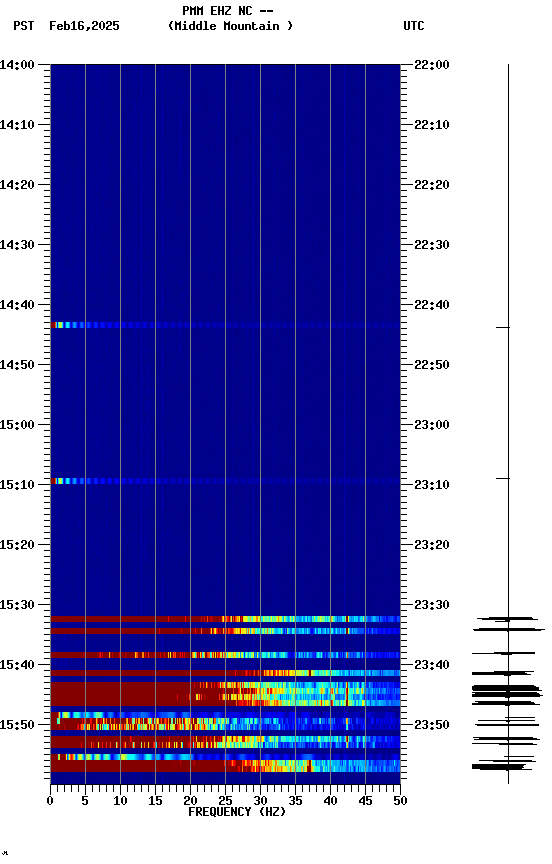Click the '5' frequency tick label
The image size is (552, 864).
(x=85, y=801)
